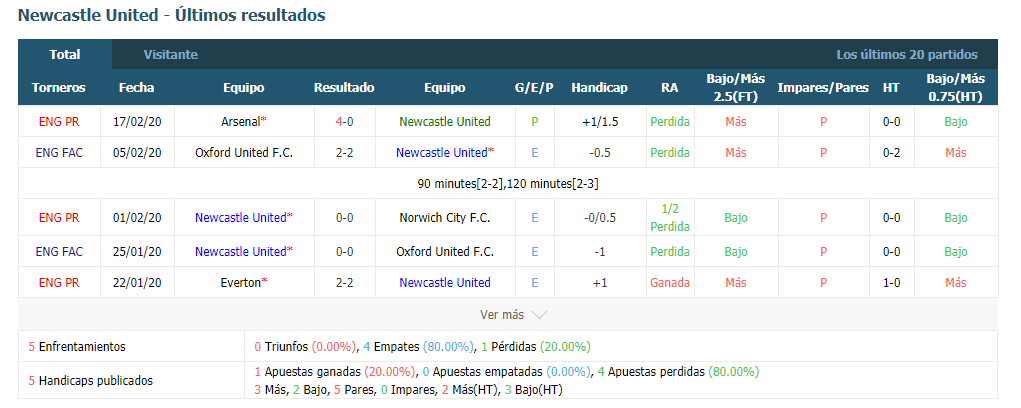Click the Fecha column header

coord(137,88)
